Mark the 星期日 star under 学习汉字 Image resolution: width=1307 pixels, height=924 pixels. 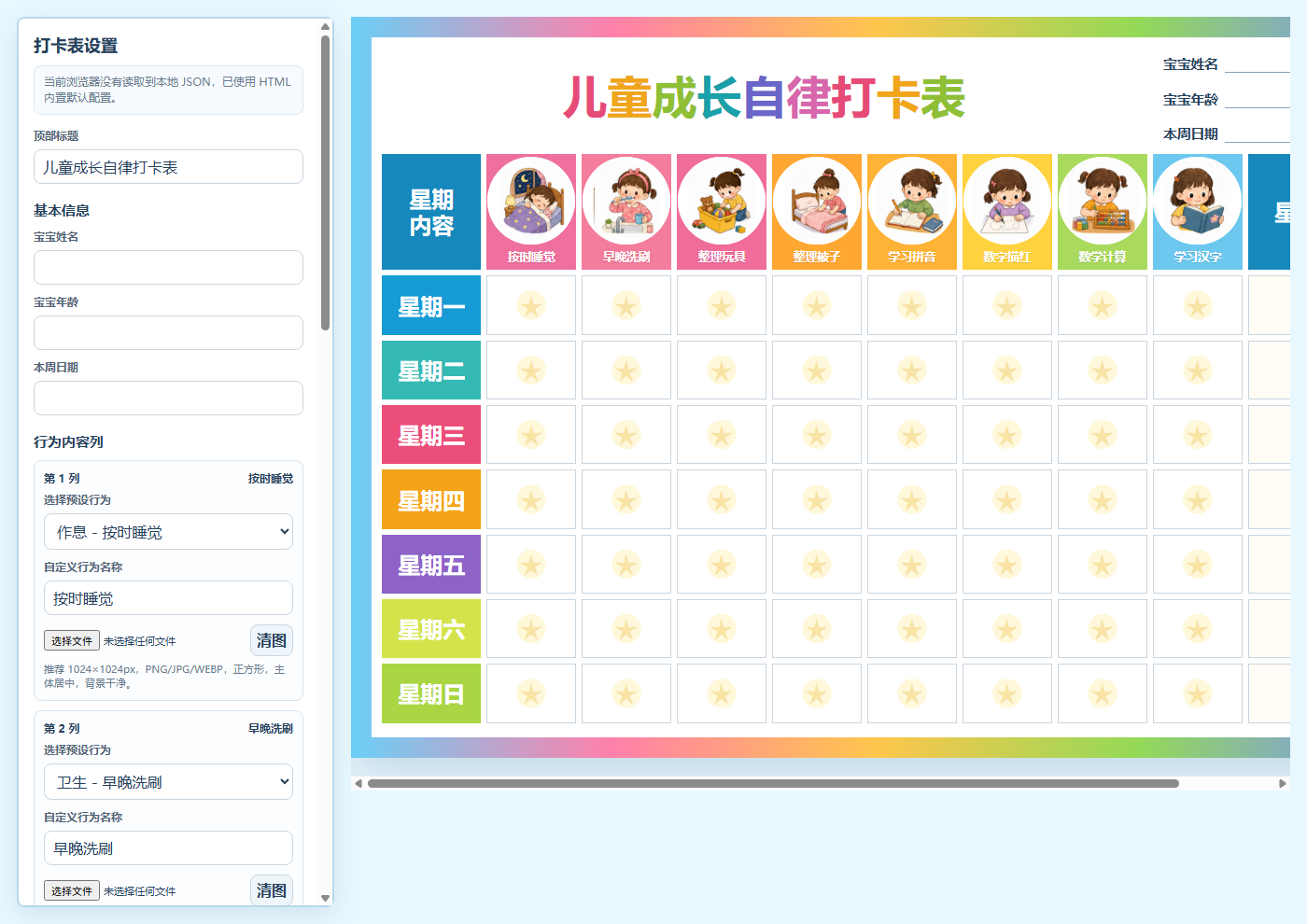coord(1198,693)
